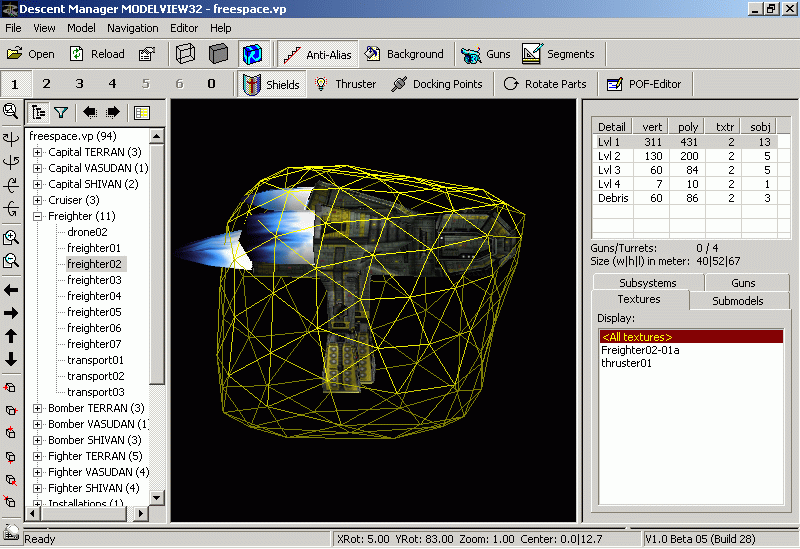800x549 pixels.
Task: Open the Editor menu
Action: [x=184, y=28]
